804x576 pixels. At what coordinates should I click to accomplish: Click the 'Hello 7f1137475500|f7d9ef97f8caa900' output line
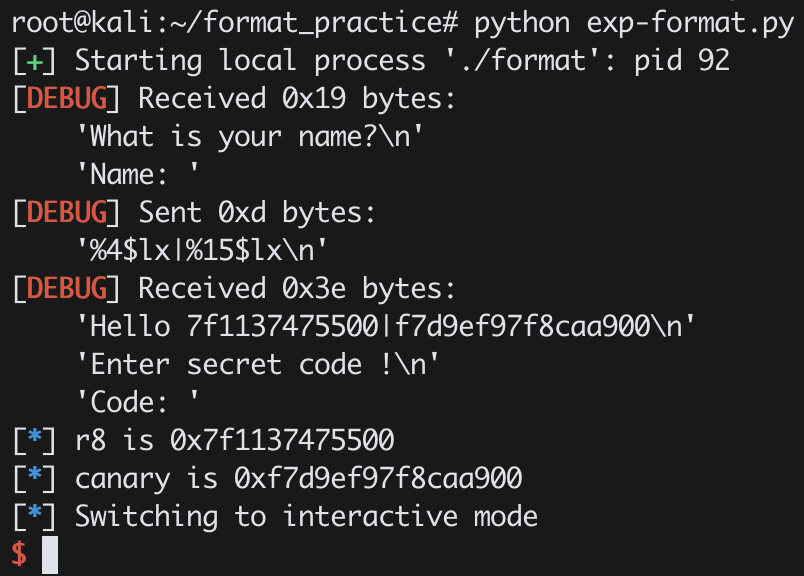click(x=386, y=326)
